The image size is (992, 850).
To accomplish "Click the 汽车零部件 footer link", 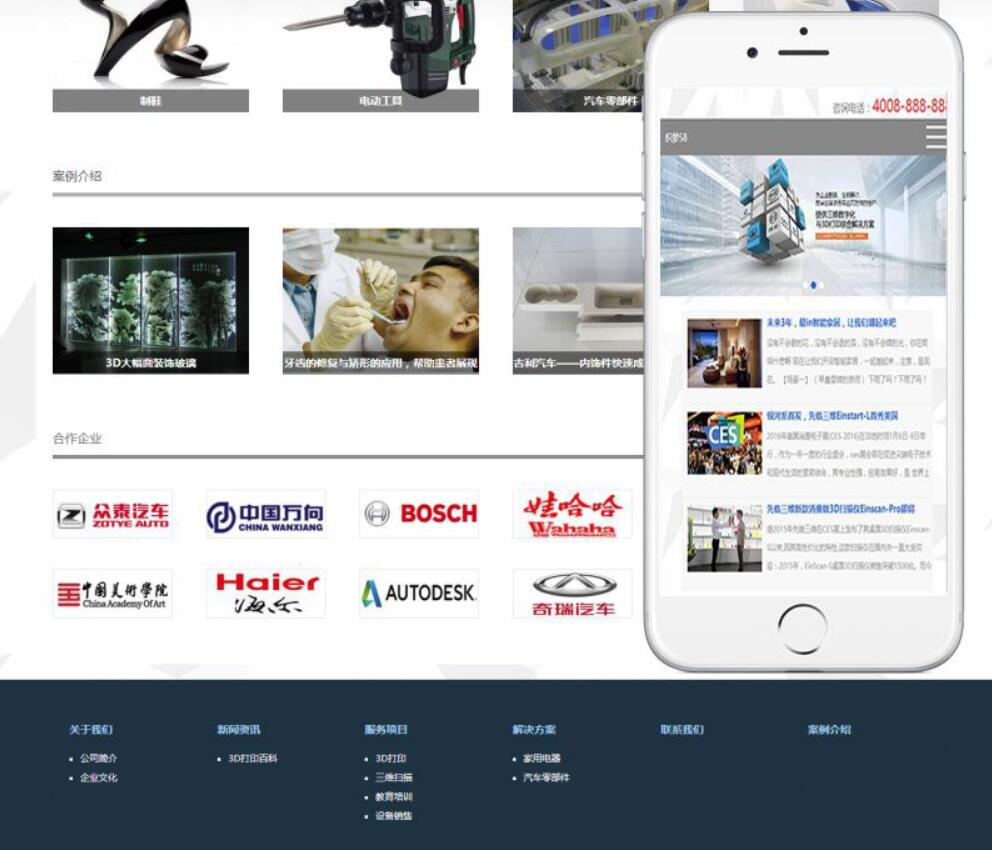I will [x=546, y=778].
